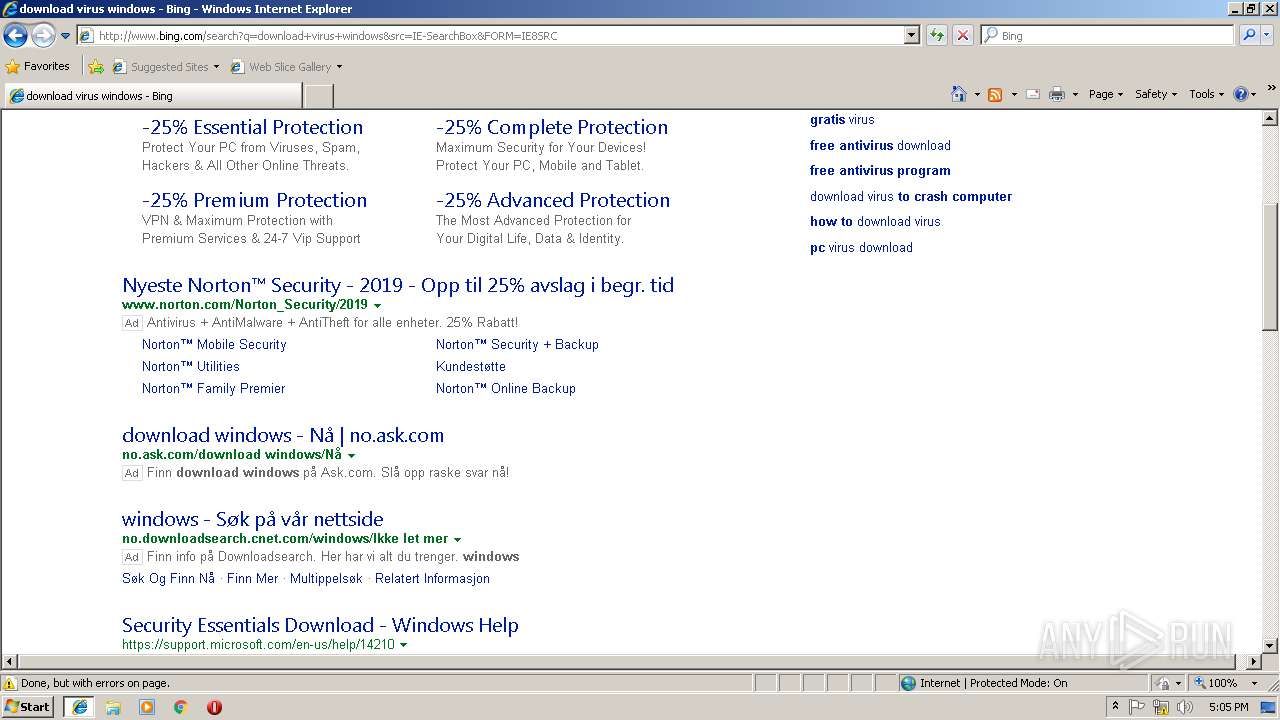Open '-25% Advanced Protection' link
The height and width of the screenshot is (720, 1280).
click(x=553, y=200)
